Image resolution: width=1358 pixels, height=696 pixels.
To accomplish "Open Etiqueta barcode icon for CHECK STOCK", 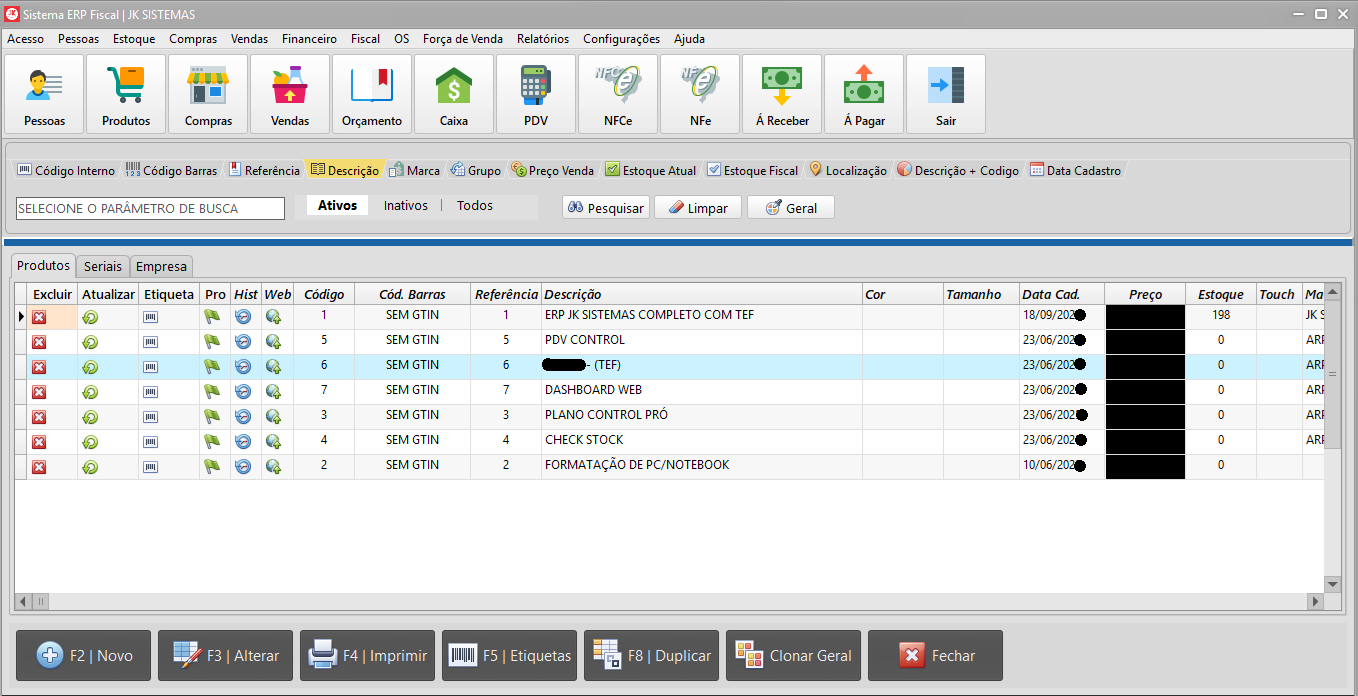I will click(150, 442).
